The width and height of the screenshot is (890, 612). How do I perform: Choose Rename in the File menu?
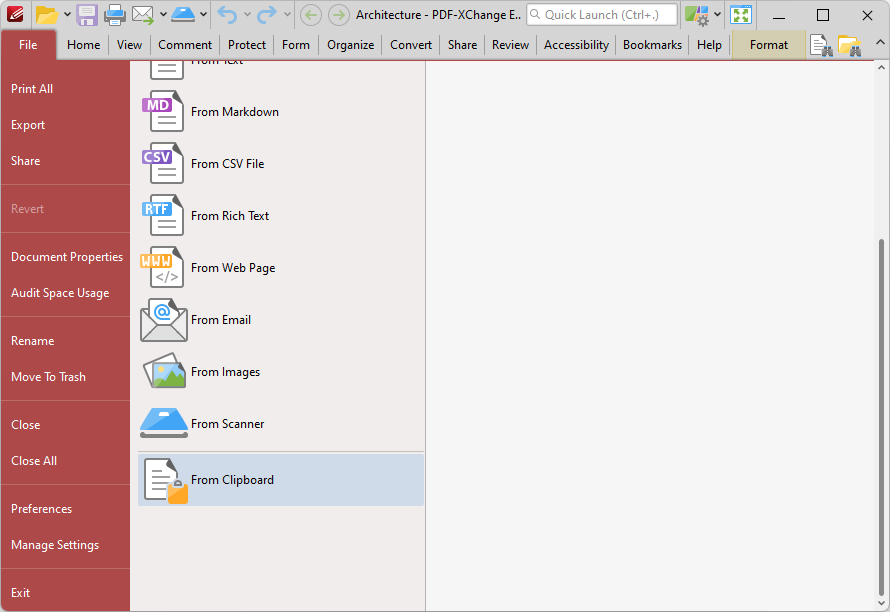pyautogui.click(x=65, y=341)
